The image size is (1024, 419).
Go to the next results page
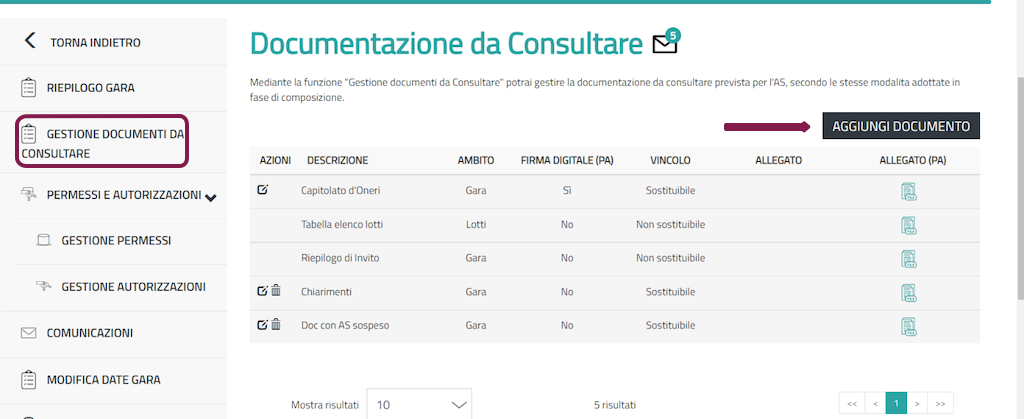pyautogui.click(x=916, y=404)
